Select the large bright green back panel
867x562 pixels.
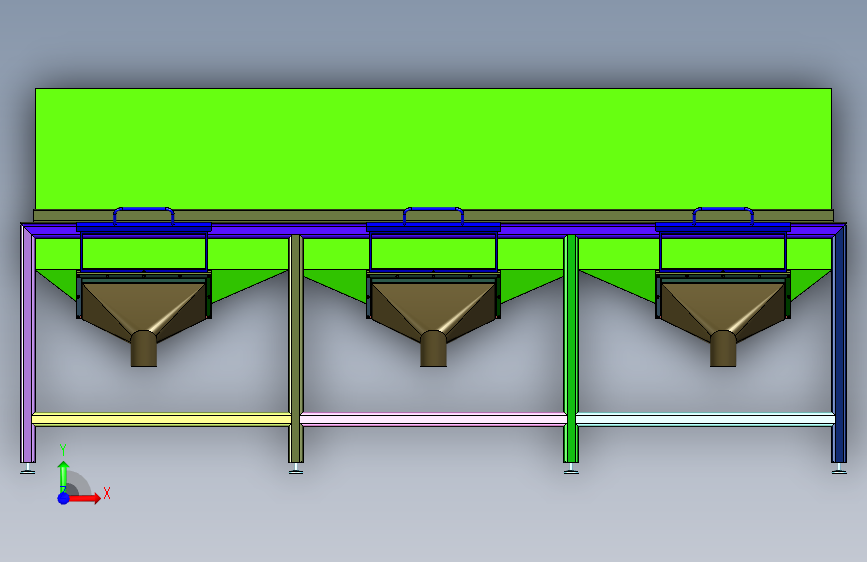434,149
